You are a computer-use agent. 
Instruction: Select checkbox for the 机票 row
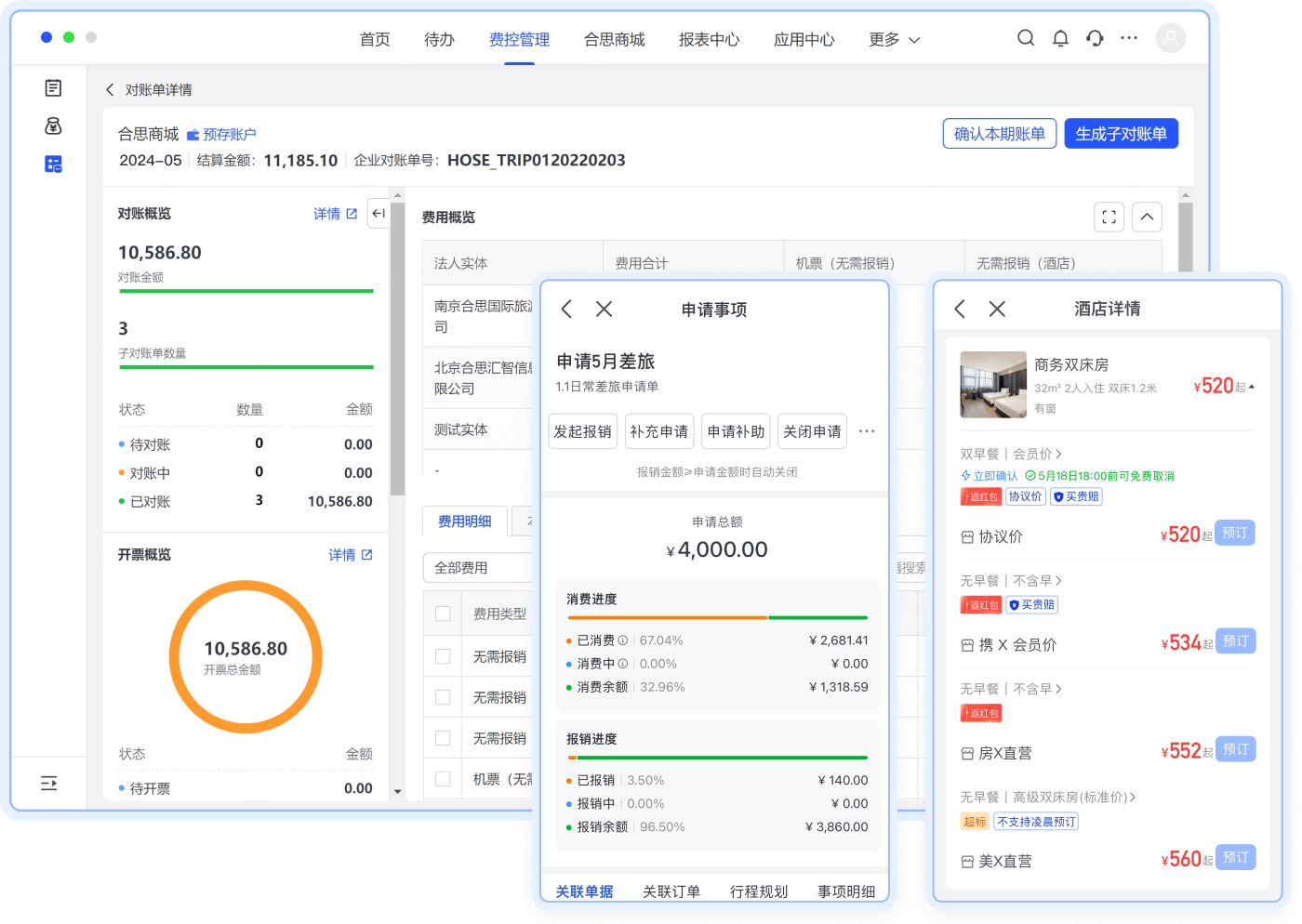(443, 779)
